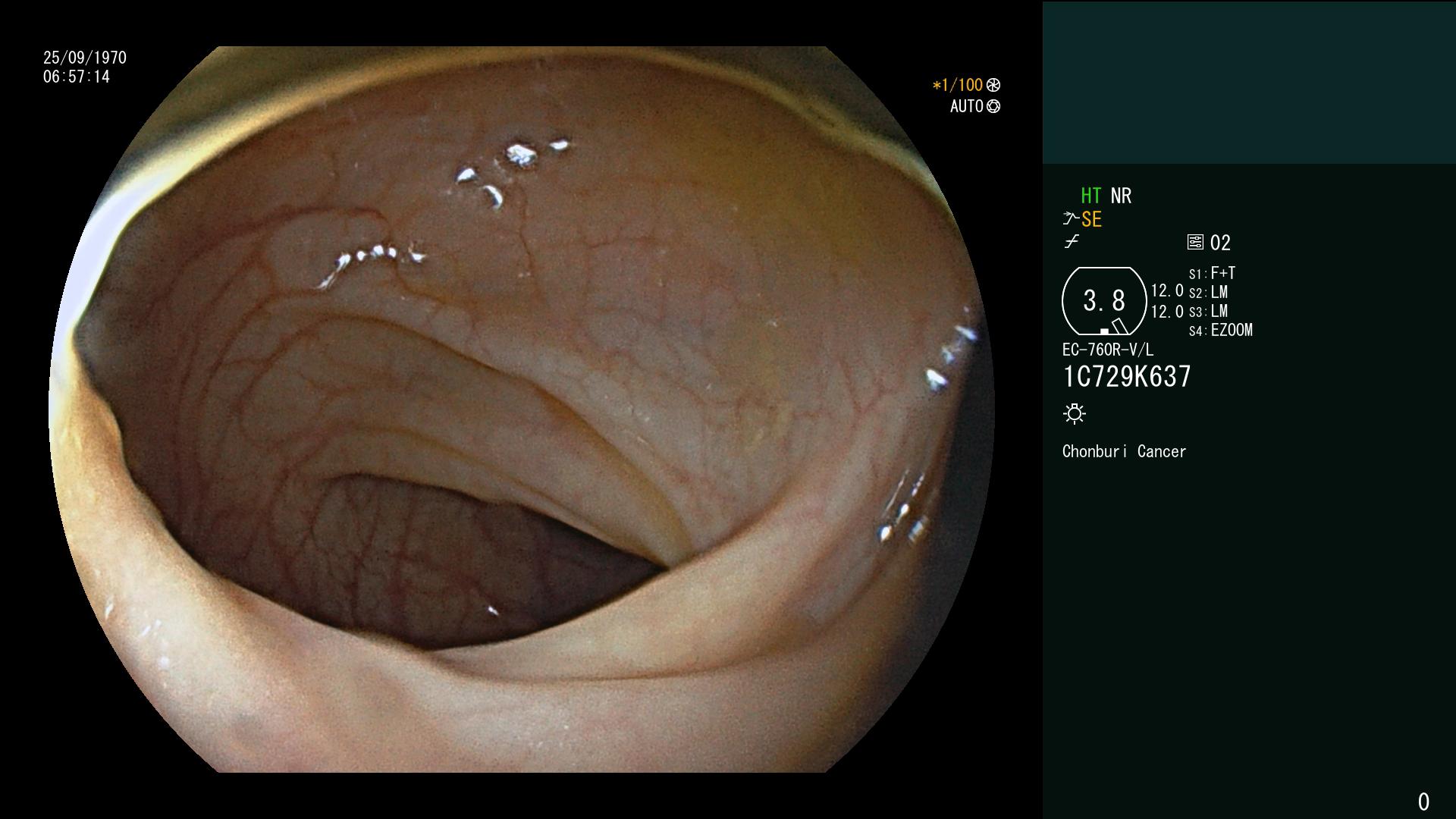
Task: Click the Chonburi Cancer facility name
Action: click(1124, 451)
